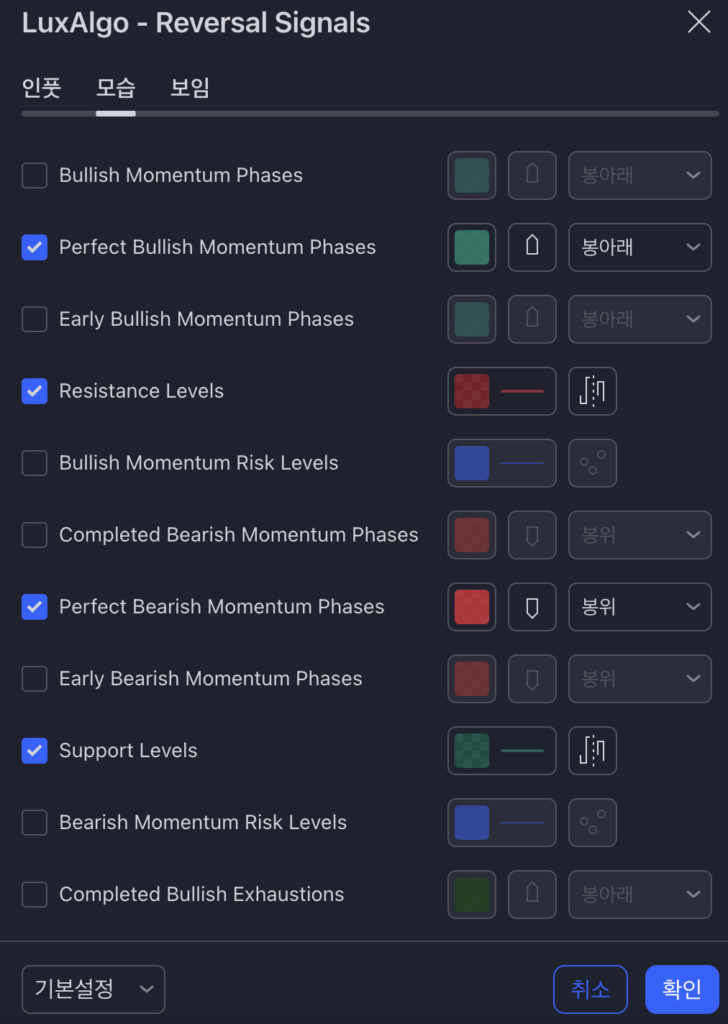
Task: Open Perfect Bullish Momentum Phases position dropdown
Action: pyautogui.click(x=640, y=247)
